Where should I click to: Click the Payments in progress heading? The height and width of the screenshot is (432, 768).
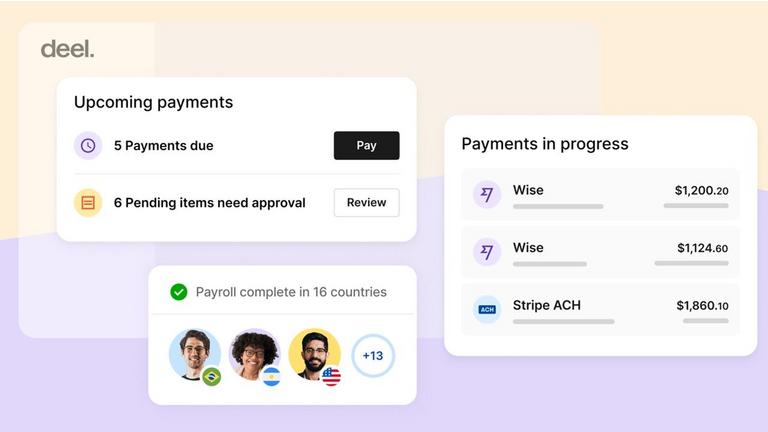pyautogui.click(x=545, y=144)
